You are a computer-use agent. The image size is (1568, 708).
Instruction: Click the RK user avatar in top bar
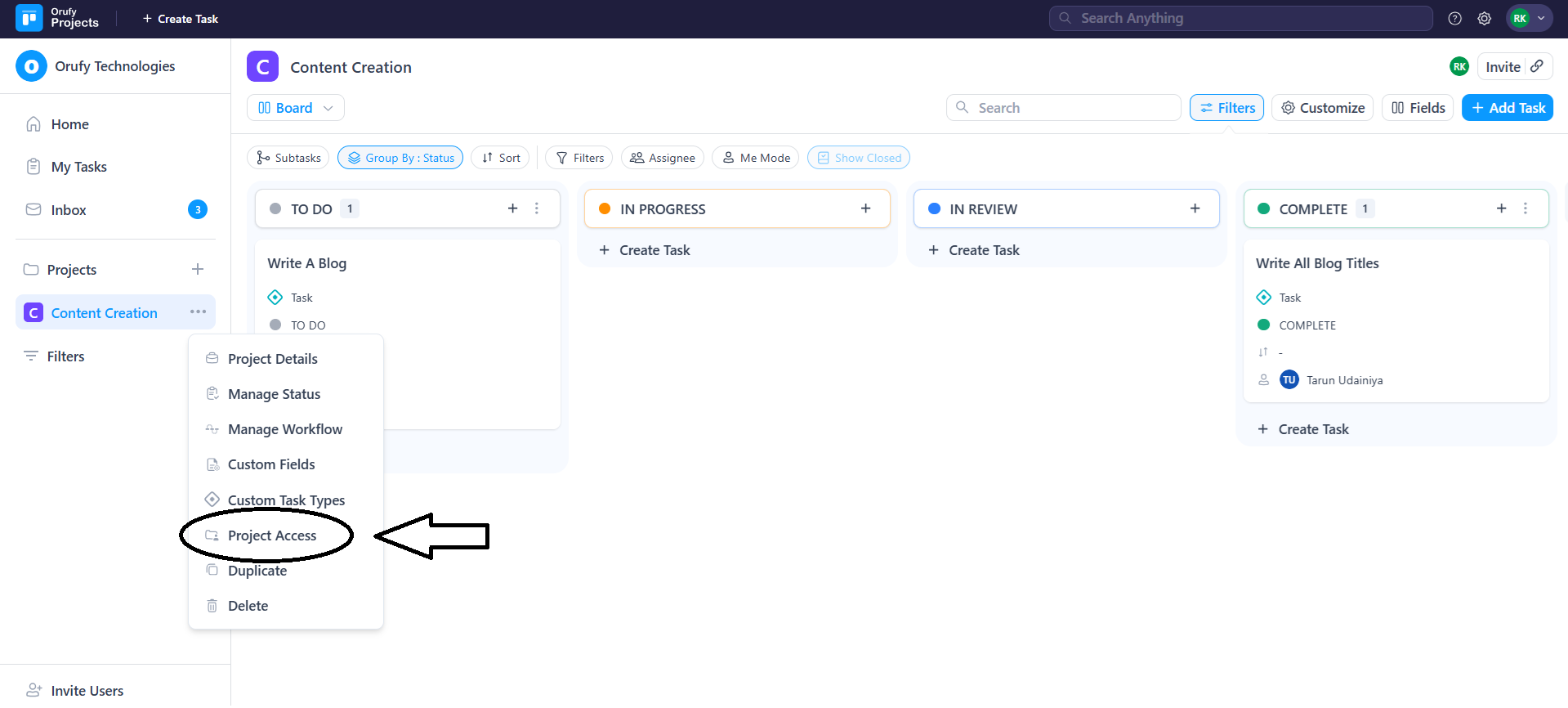(1520, 18)
